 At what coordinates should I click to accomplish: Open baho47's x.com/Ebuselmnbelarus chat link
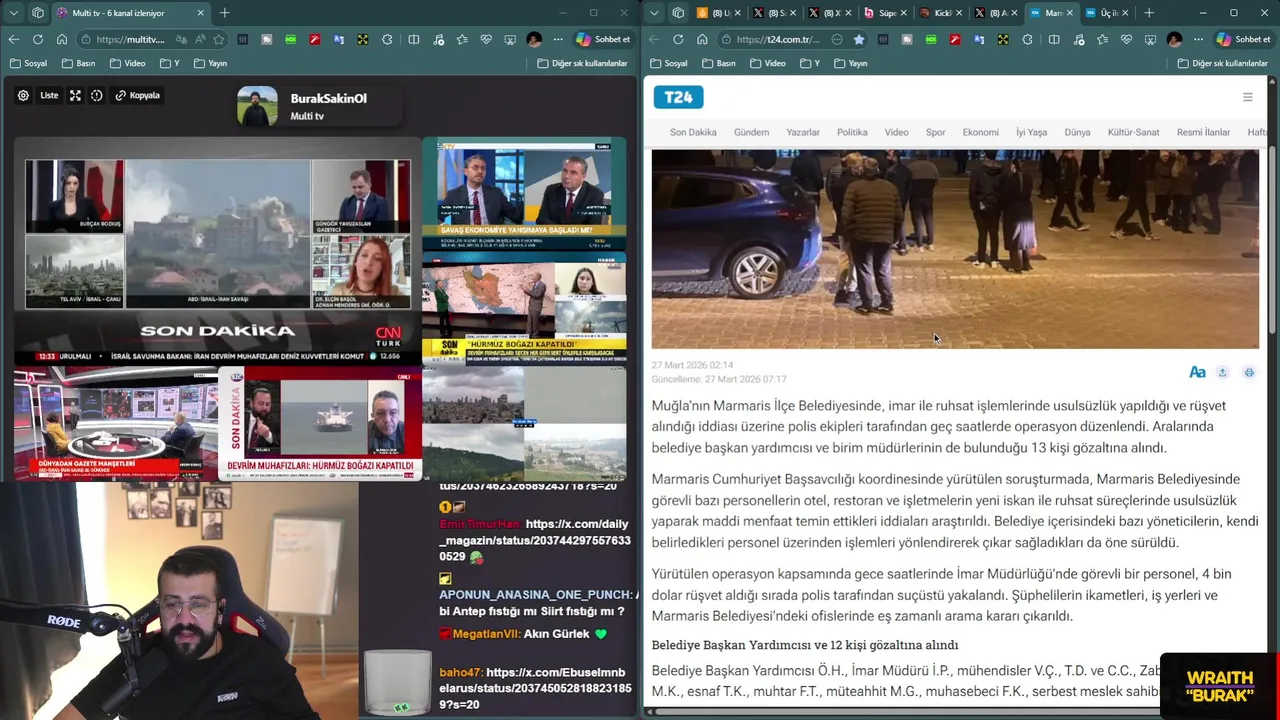(535, 688)
